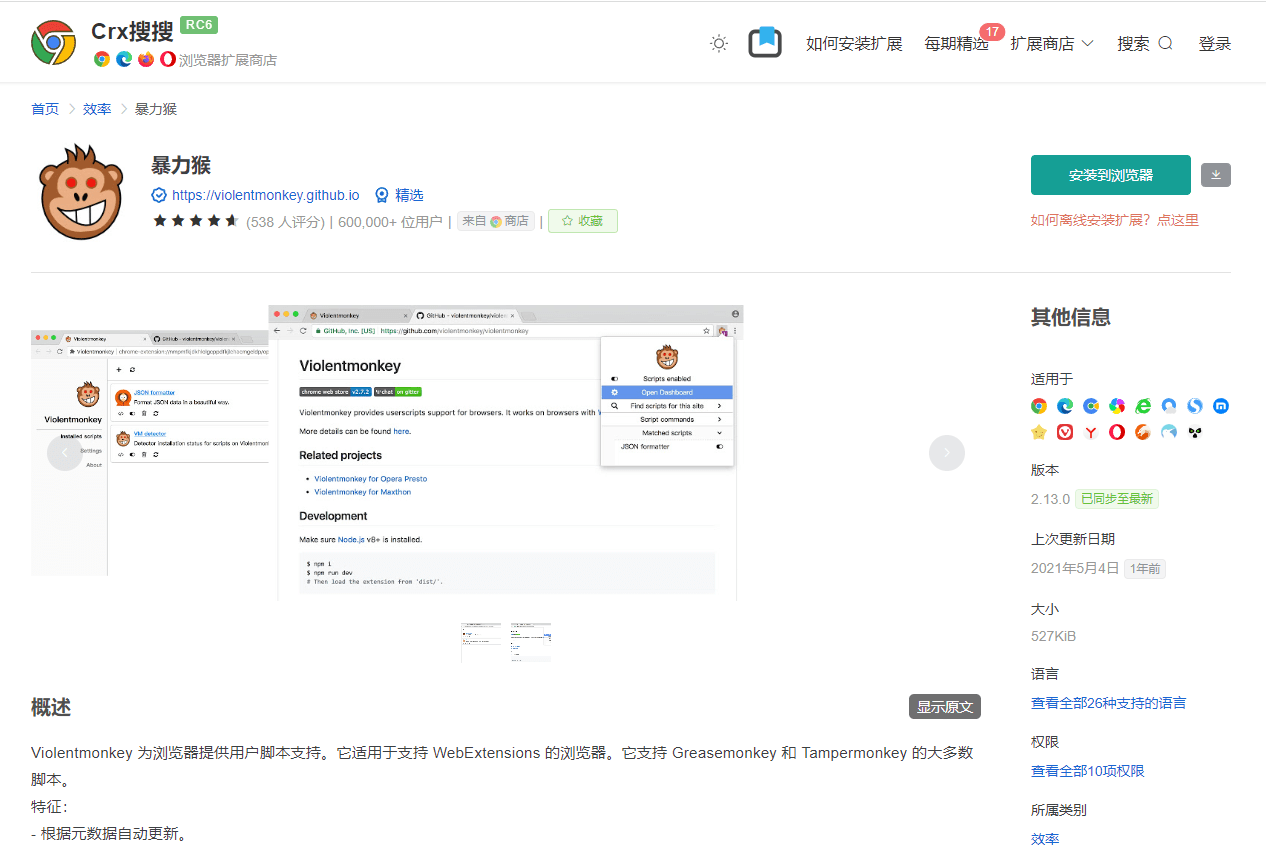The height and width of the screenshot is (846, 1266).
Task: Click the Violentmonkey monkey logo
Action: click(x=81, y=192)
